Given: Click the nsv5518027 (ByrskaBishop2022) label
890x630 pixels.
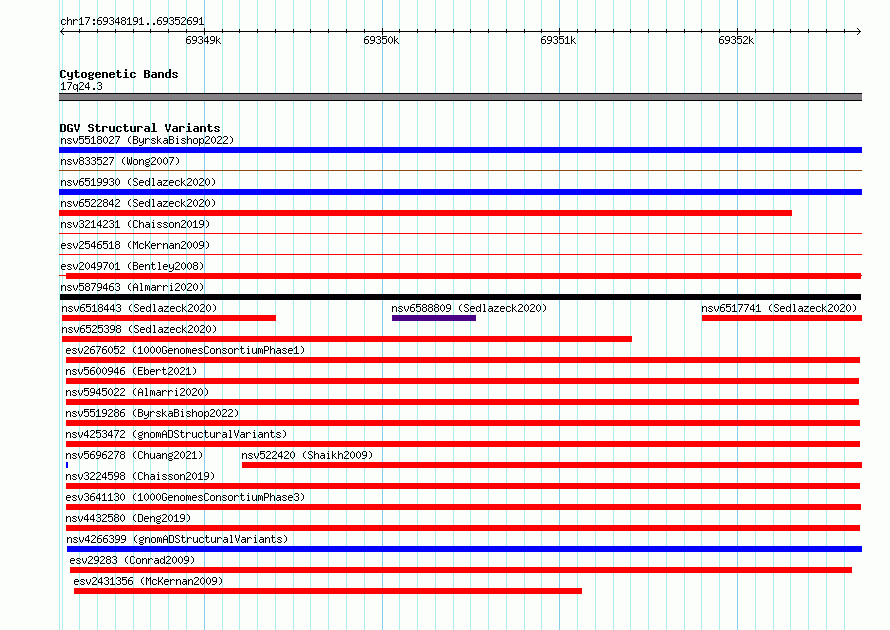Looking at the screenshot, I should [x=147, y=140].
